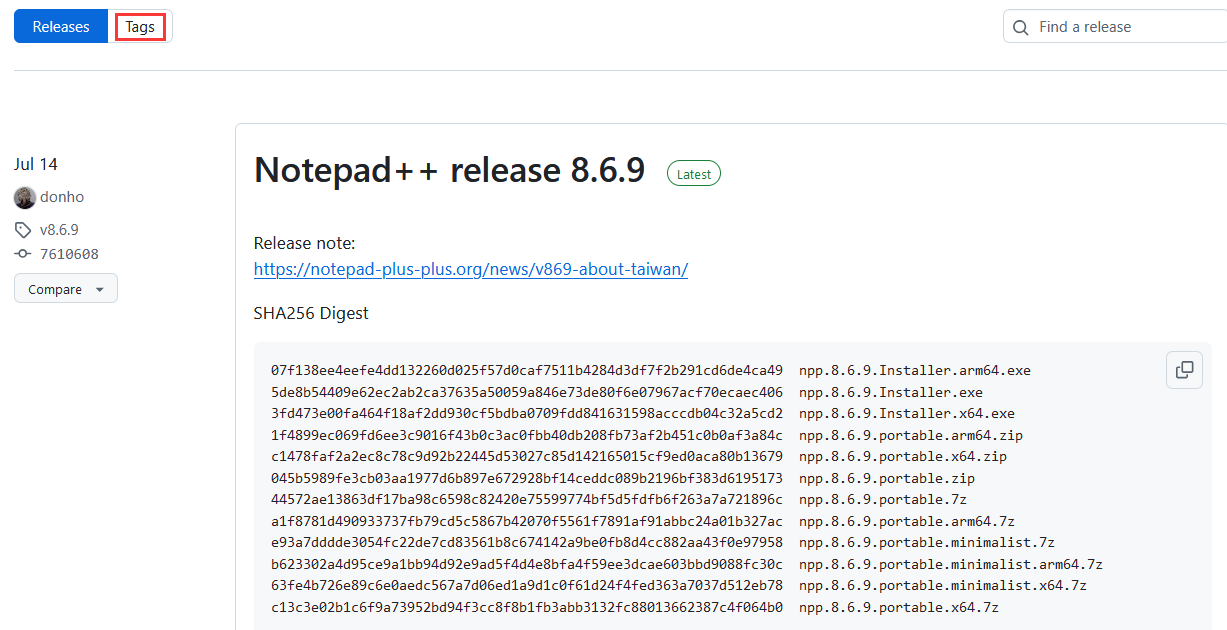Click the commit icon next to 7610608
Viewport: 1227px width, 630px height.
(23, 254)
